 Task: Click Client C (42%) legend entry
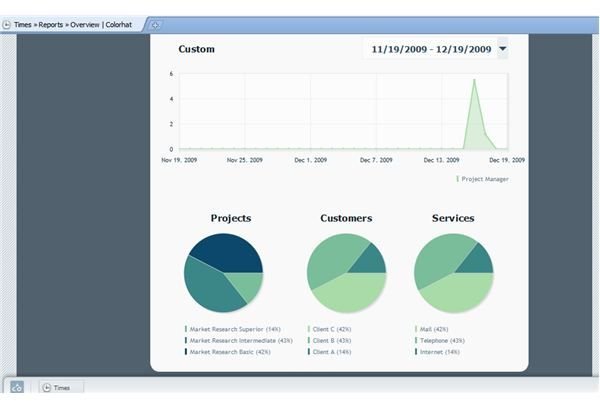click(x=329, y=329)
